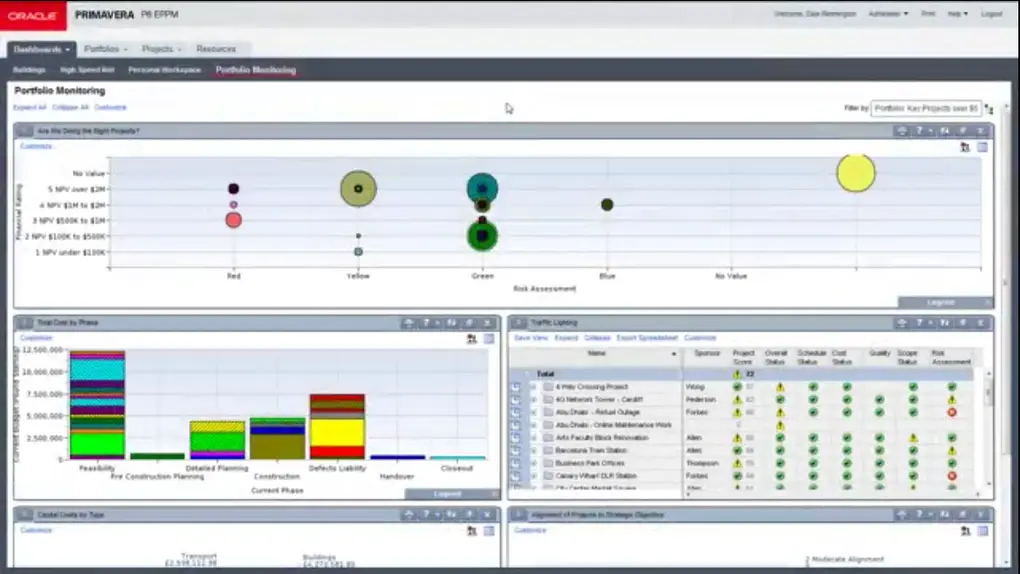The width and height of the screenshot is (1020, 574).
Task: Click the filter sort icon beside the Filter by box
Action: coord(989,109)
